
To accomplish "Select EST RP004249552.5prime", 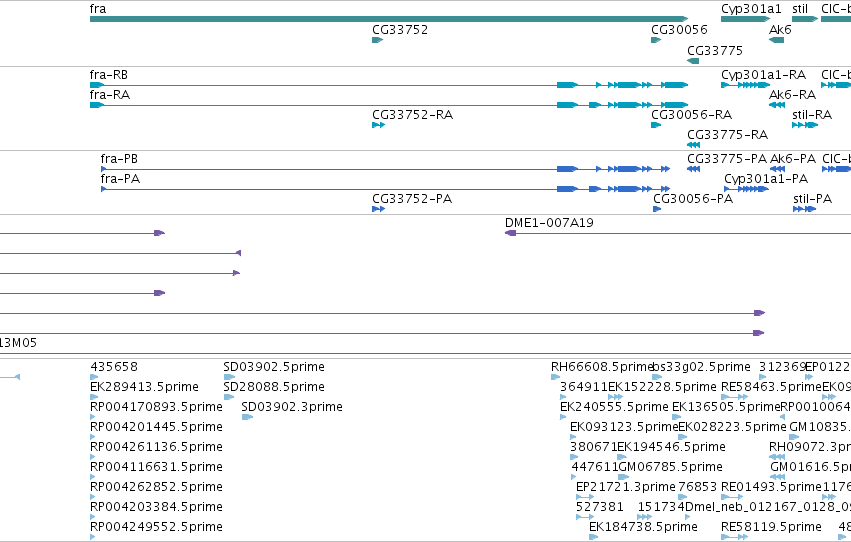I will pos(156,527).
